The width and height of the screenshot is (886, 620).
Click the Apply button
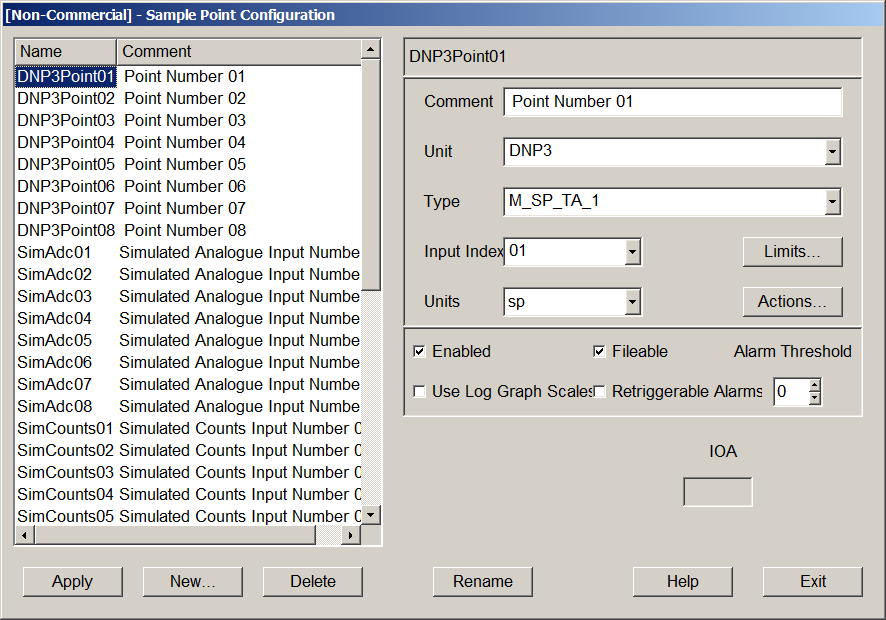tap(72, 582)
